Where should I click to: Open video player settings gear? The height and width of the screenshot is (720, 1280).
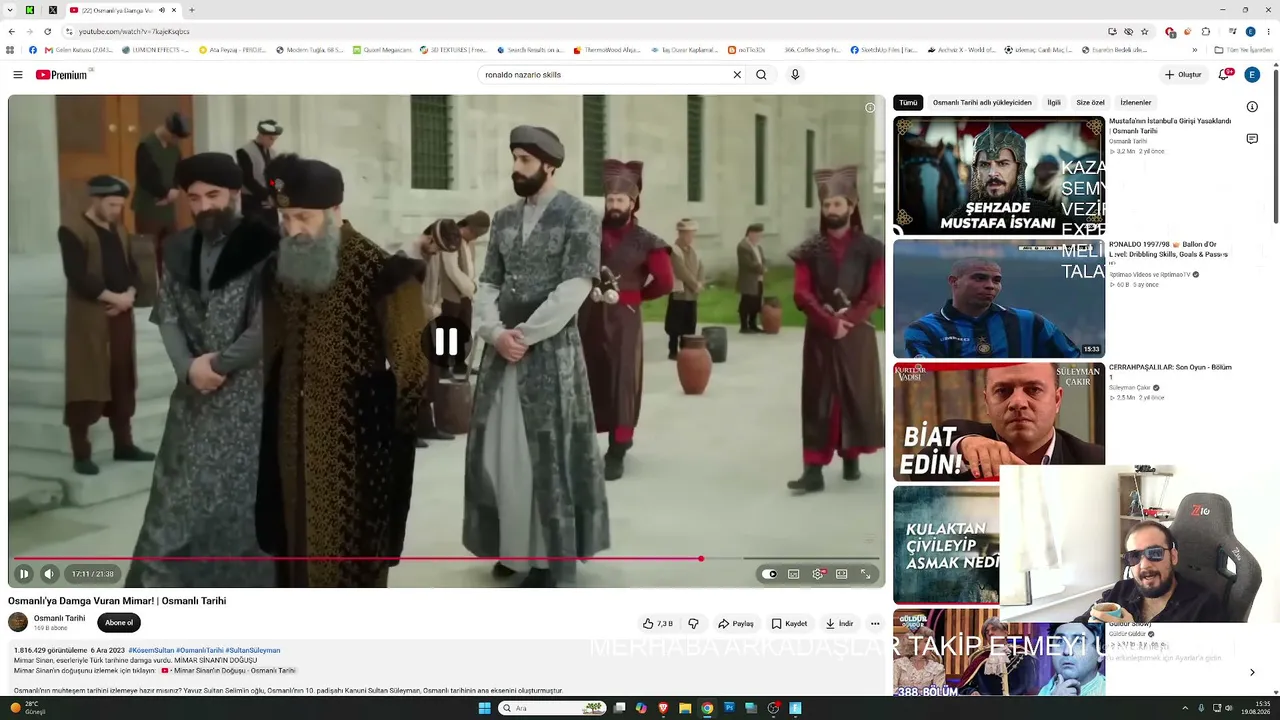818,574
